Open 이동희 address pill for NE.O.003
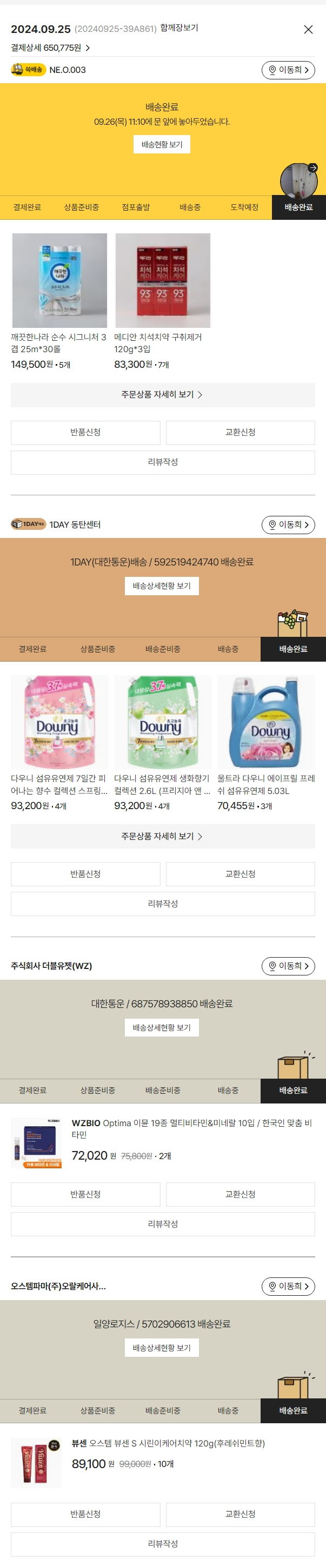This screenshot has width=326, height=1568. click(x=288, y=70)
